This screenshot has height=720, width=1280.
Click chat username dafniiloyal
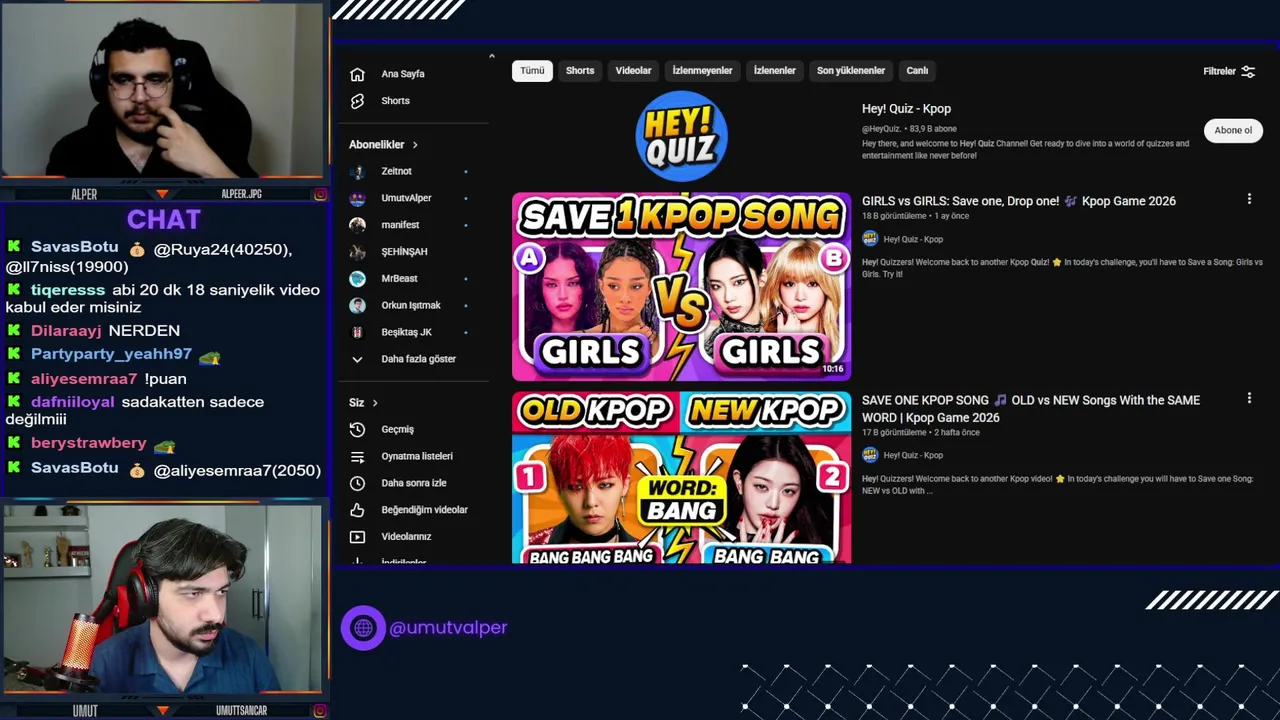72,402
